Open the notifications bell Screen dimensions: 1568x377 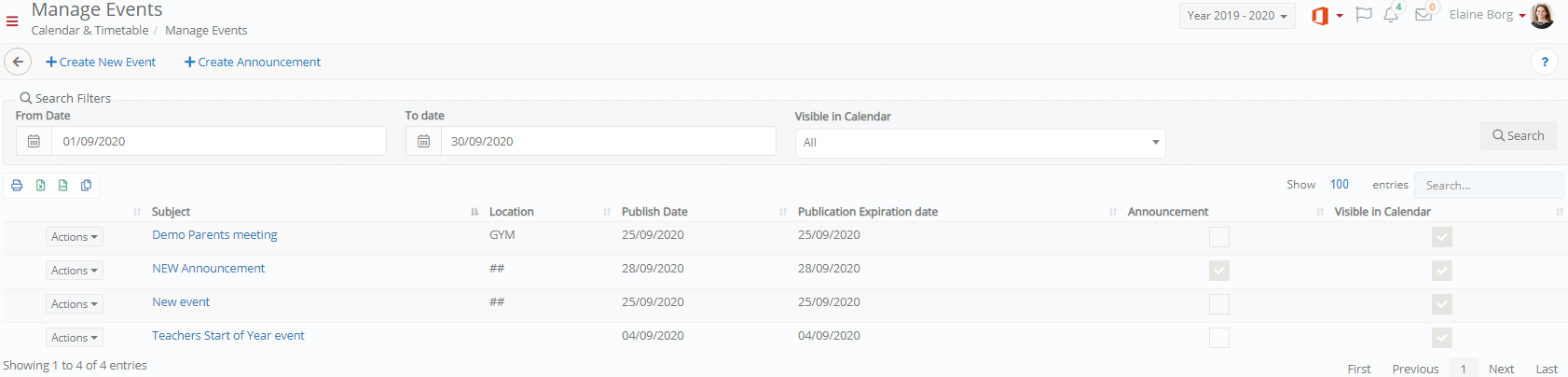pyautogui.click(x=1391, y=15)
